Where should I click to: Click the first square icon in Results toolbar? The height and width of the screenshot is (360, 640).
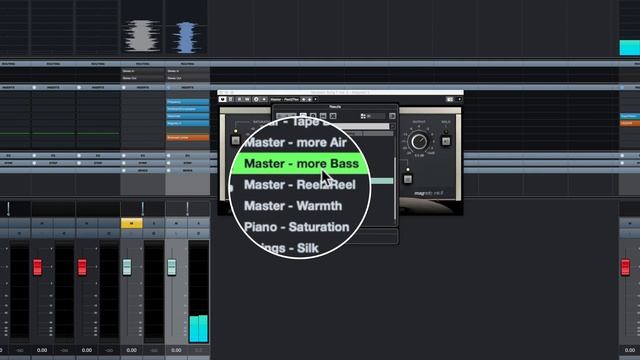click(303, 116)
